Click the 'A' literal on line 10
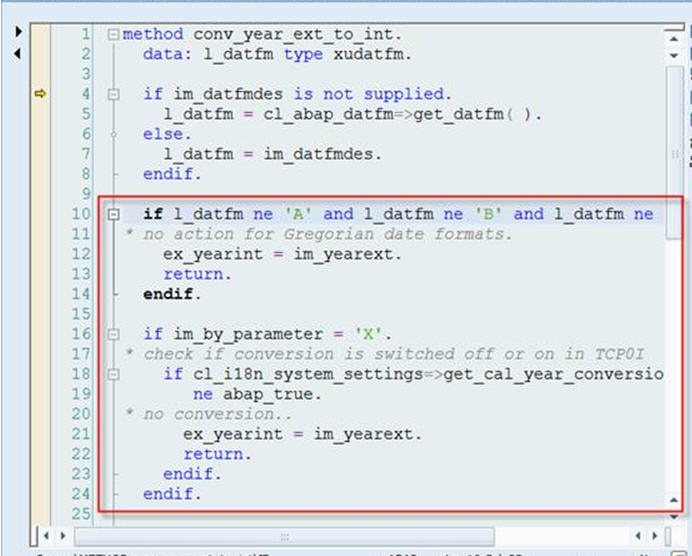 [x=298, y=214]
